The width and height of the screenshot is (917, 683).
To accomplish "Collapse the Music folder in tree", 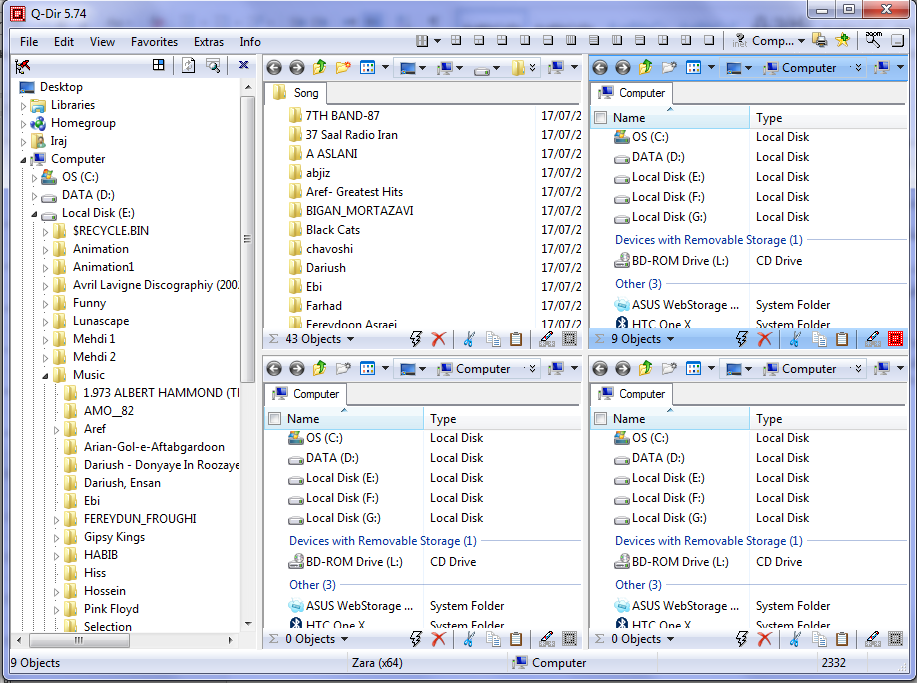I will click(x=46, y=376).
